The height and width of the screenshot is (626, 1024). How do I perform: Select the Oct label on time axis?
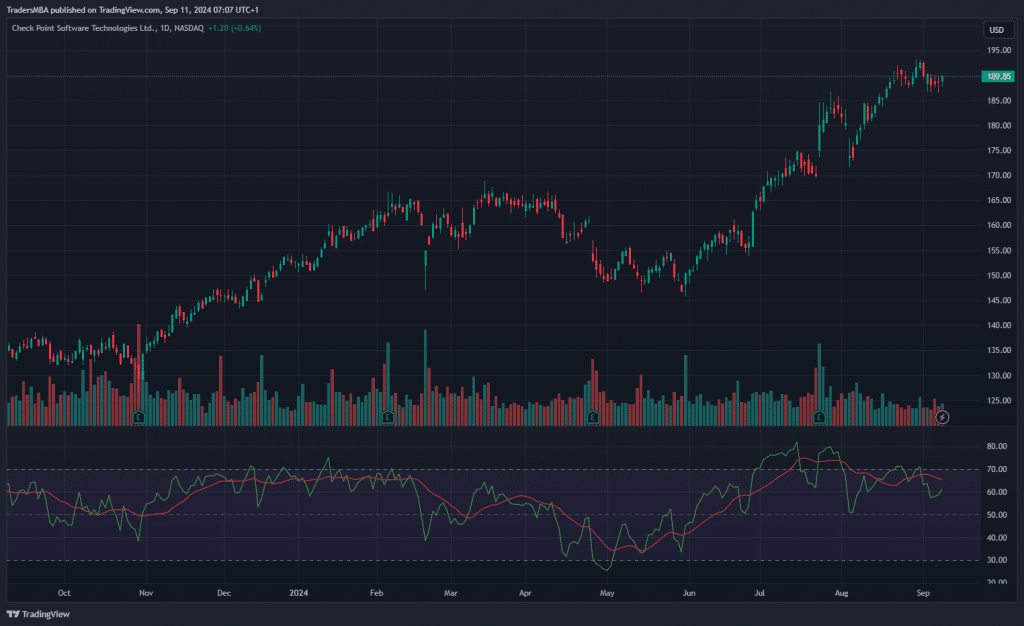click(64, 592)
